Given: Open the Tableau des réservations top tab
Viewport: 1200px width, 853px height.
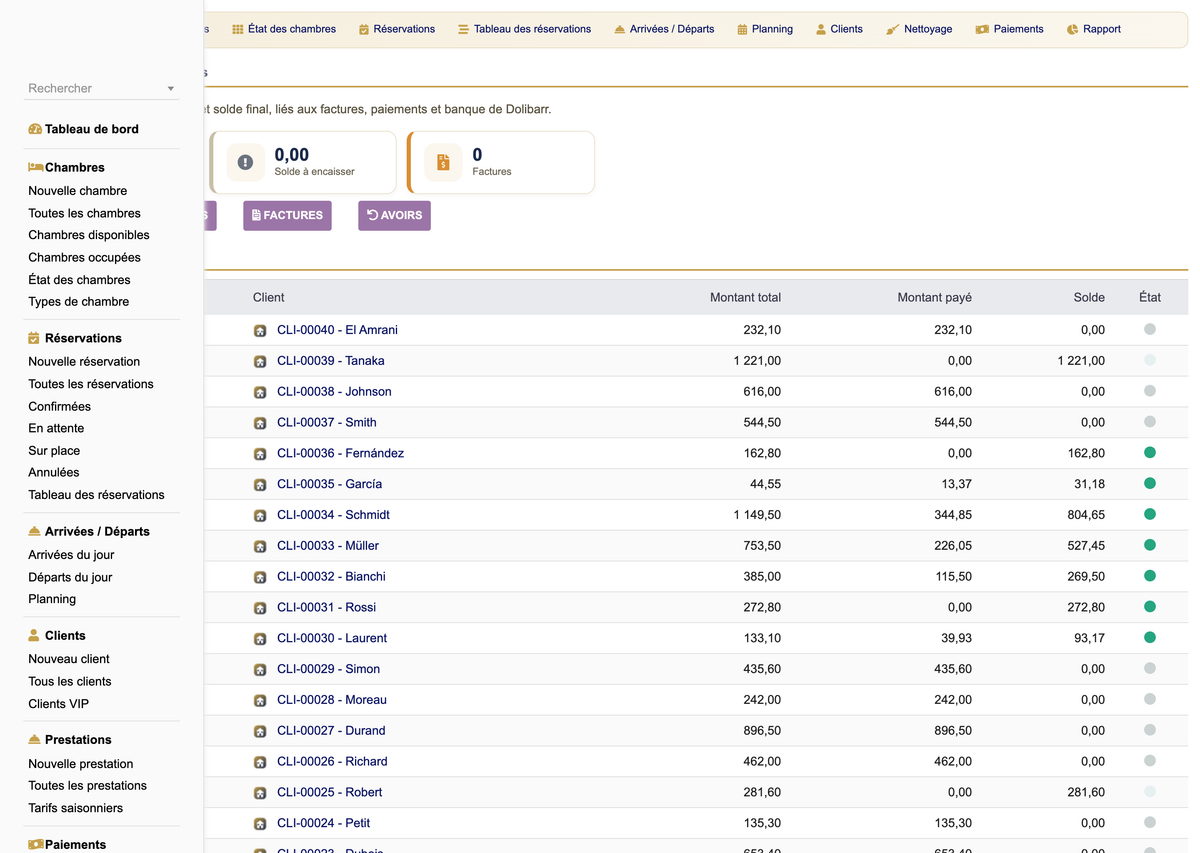Looking at the screenshot, I should click(x=524, y=29).
